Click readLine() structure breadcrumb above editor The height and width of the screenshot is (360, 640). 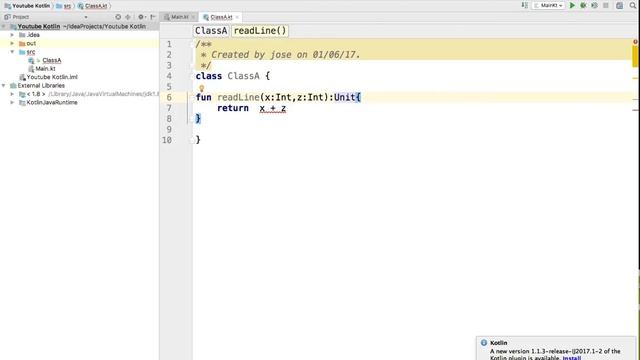pyautogui.click(x=260, y=31)
